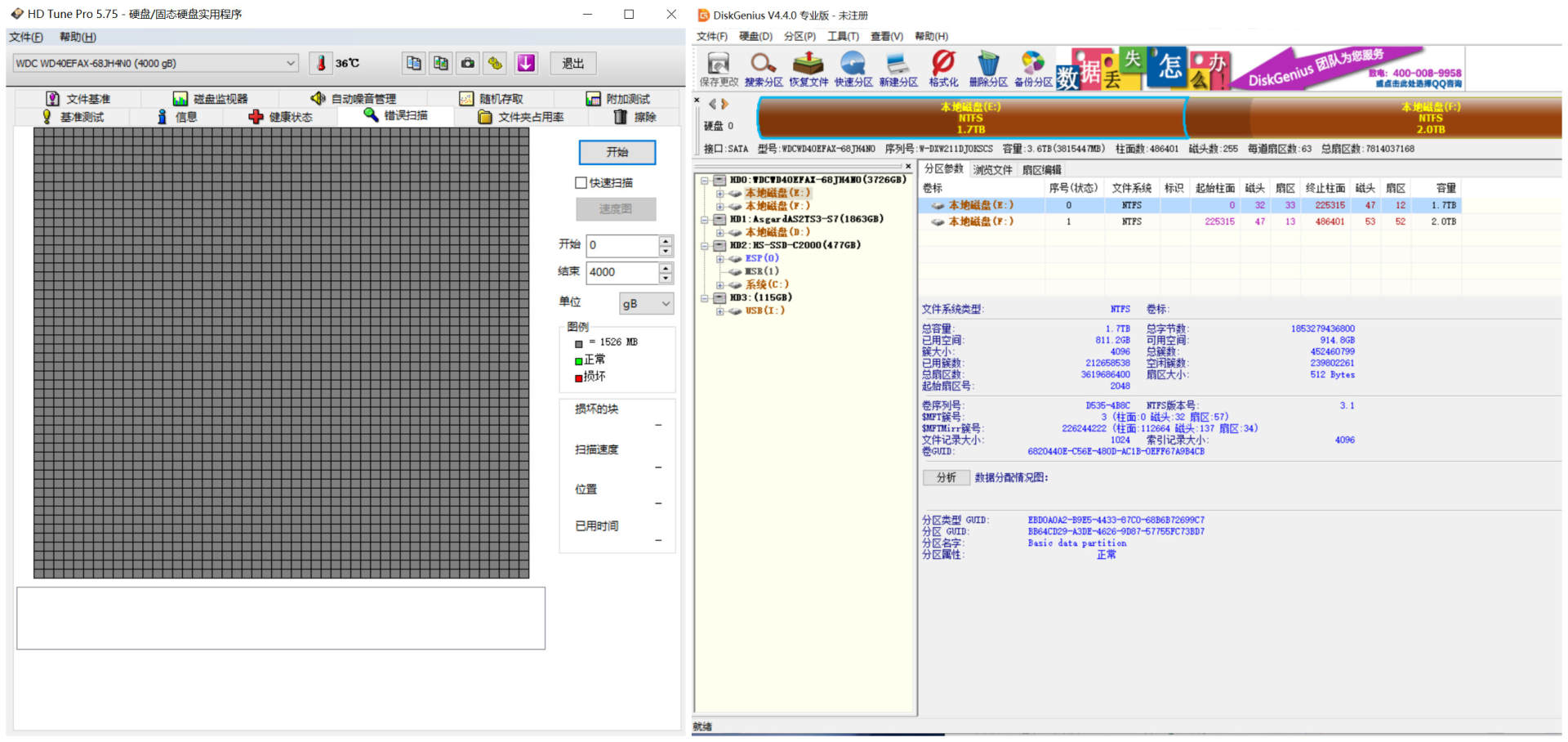Collapse the HD0 WDC disk tree node
The image size is (1568, 742).
(x=704, y=180)
